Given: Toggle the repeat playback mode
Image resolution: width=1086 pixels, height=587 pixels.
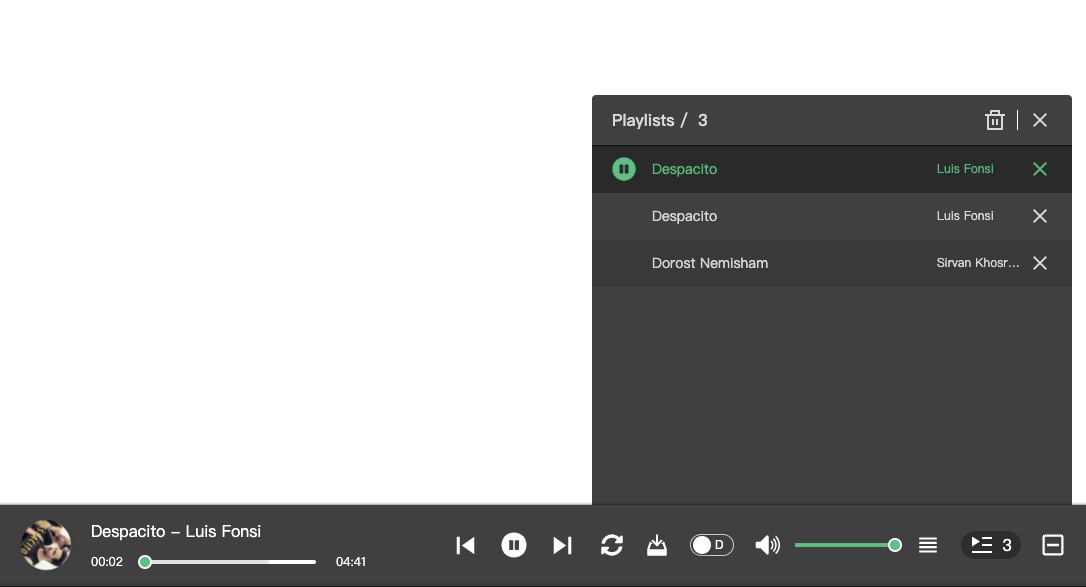Looking at the screenshot, I should pos(611,545).
